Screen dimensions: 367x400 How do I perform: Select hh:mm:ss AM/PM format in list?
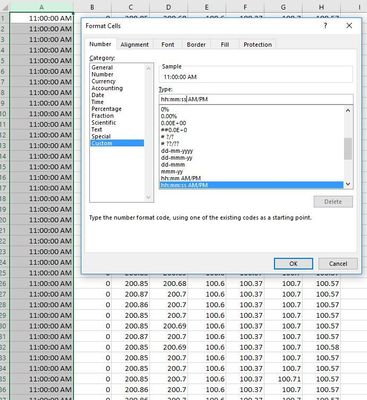pos(251,185)
